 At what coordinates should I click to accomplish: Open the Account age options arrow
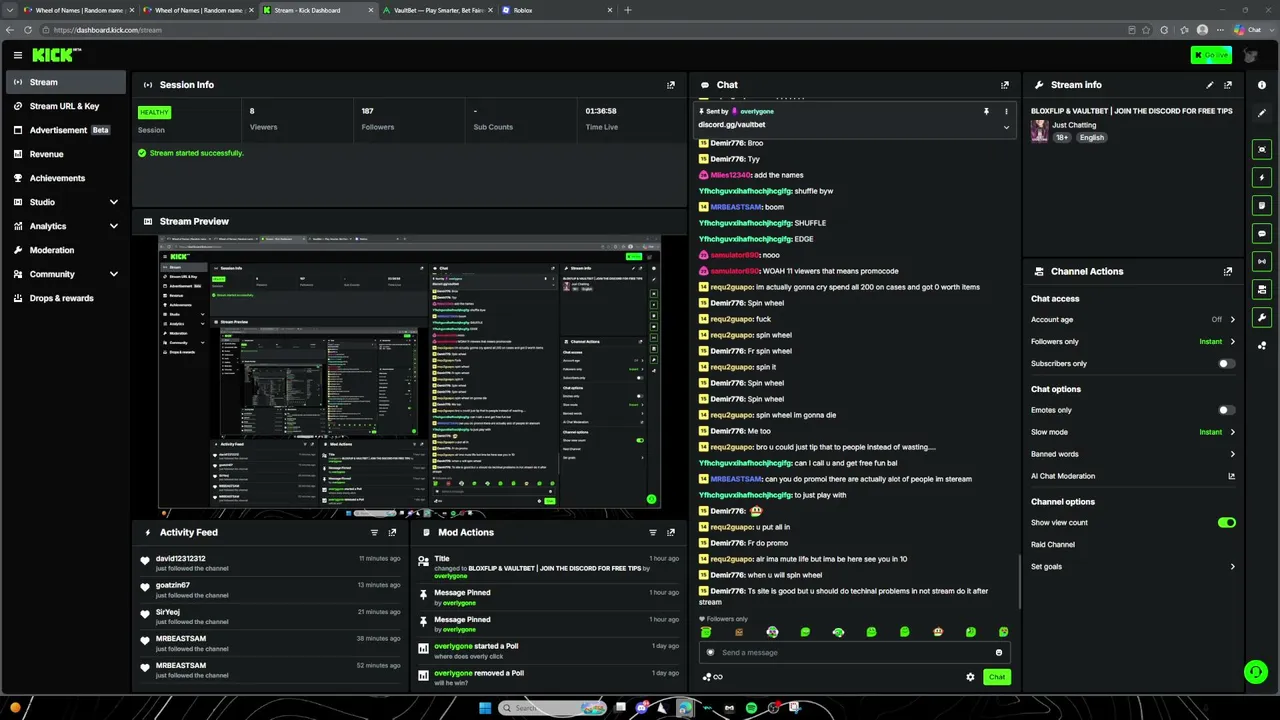tap(1232, 320)
